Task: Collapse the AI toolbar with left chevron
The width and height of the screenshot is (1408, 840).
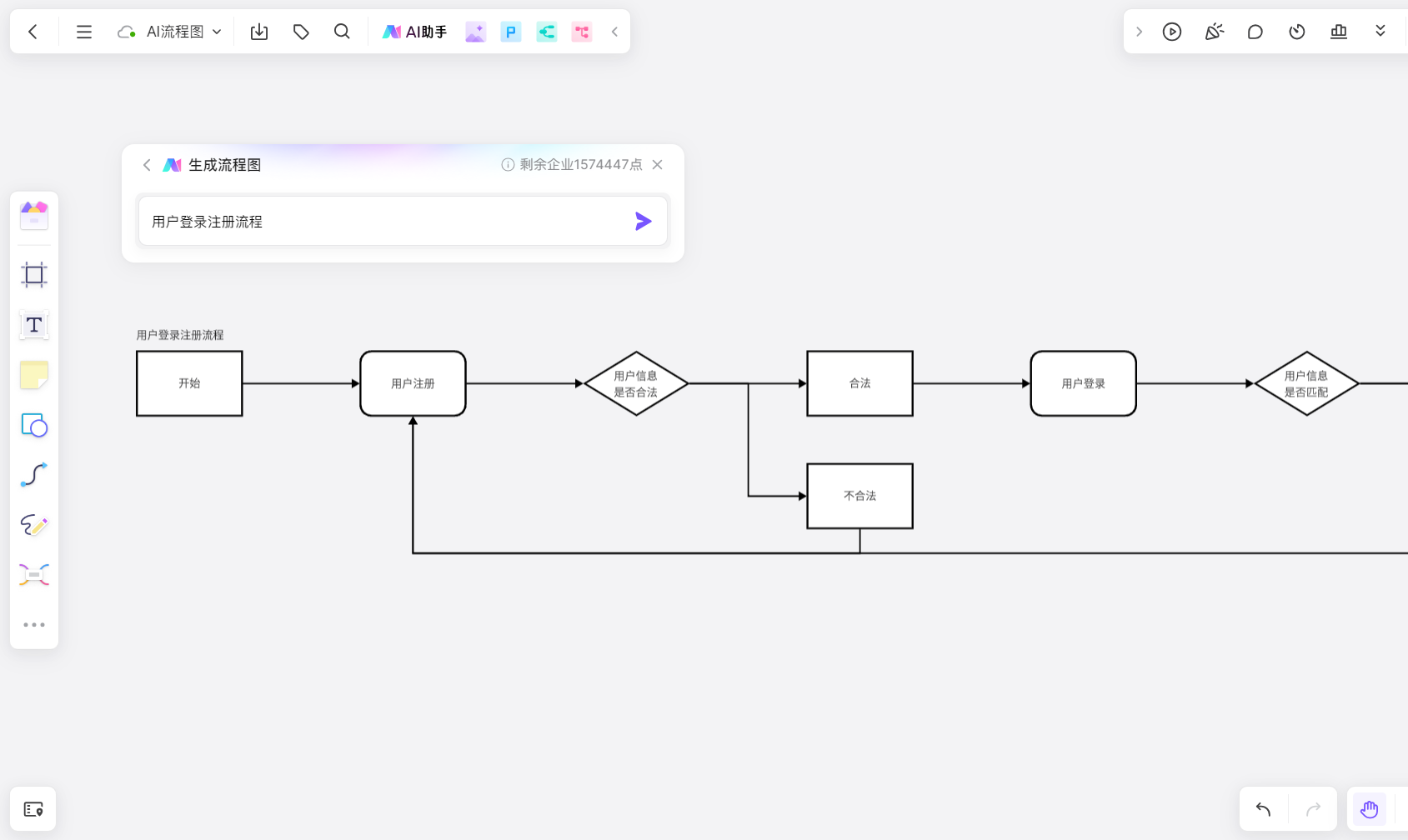Action: coord(614,32)
